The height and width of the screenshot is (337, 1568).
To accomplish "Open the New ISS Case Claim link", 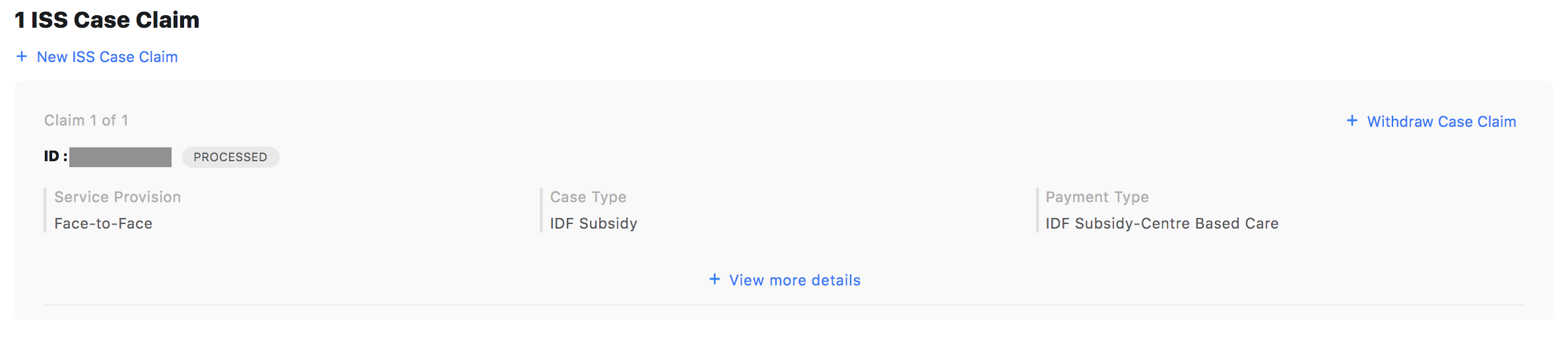I will (107, 57).
